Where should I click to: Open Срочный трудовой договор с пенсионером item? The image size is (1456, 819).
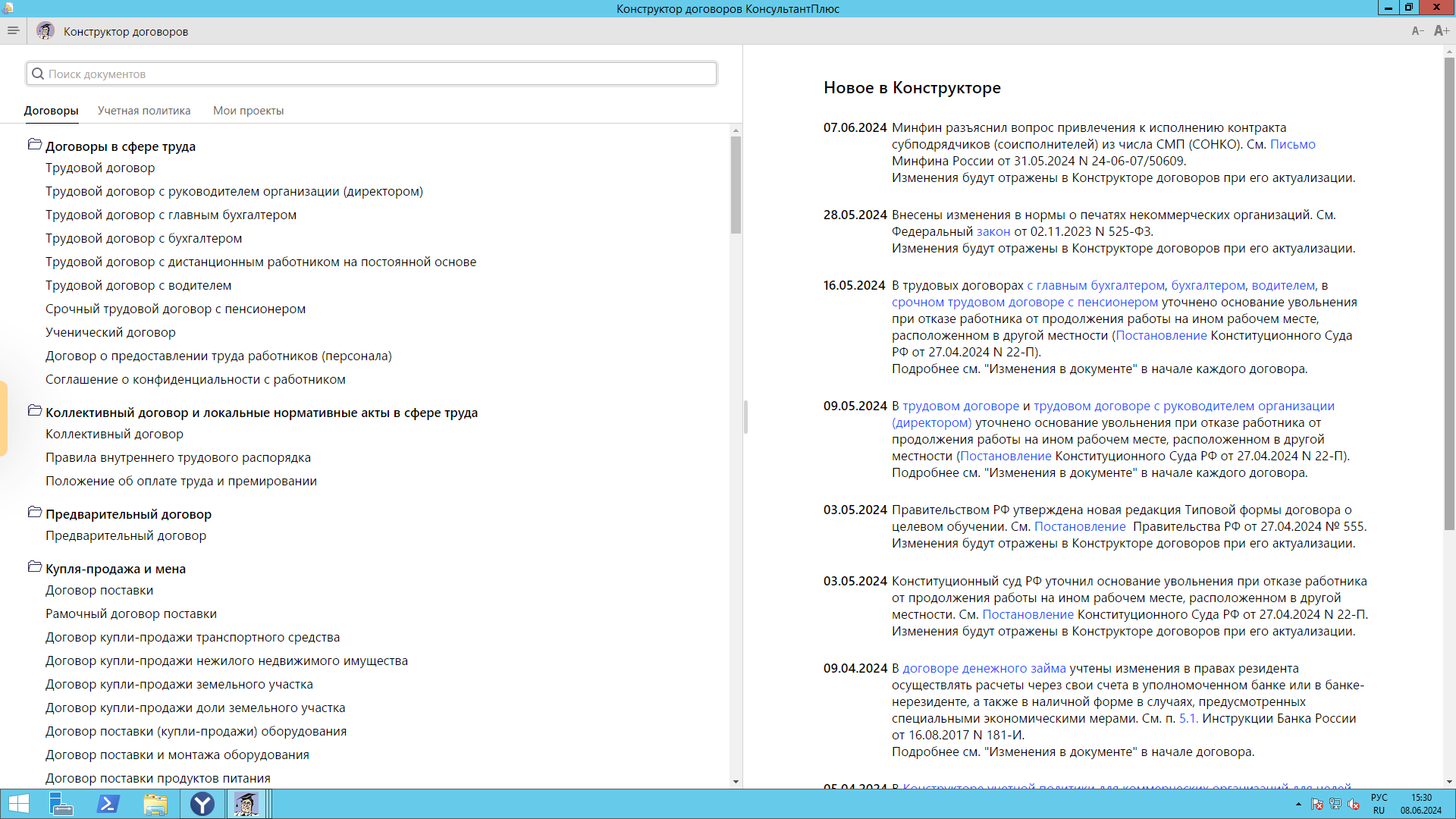(x=176, y=309)
